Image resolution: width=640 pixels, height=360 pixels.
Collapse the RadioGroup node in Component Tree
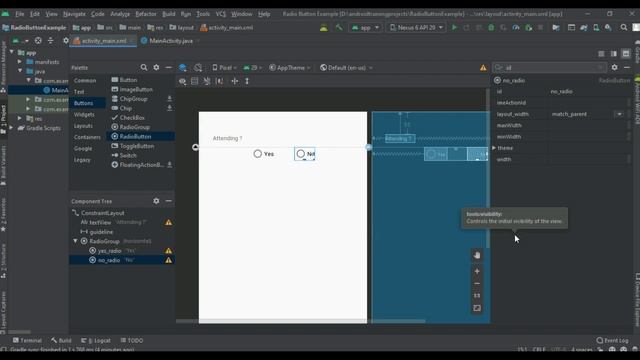[75, 241]
